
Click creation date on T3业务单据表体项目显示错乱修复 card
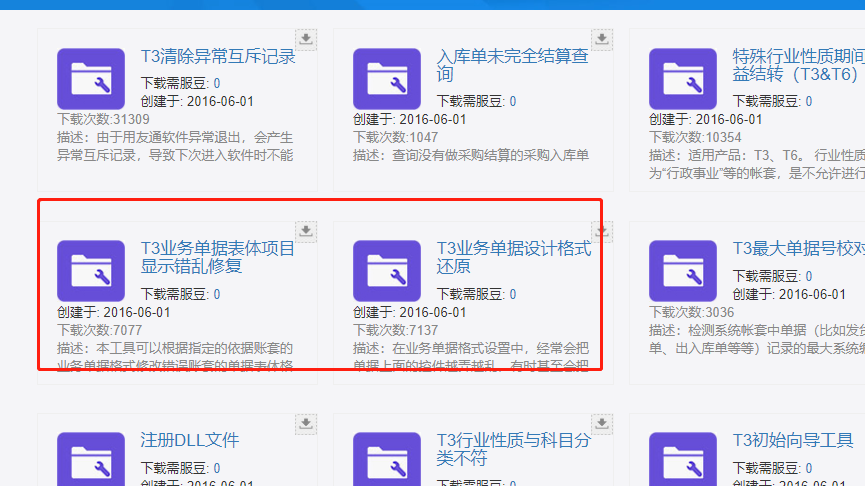pos(114,313)
